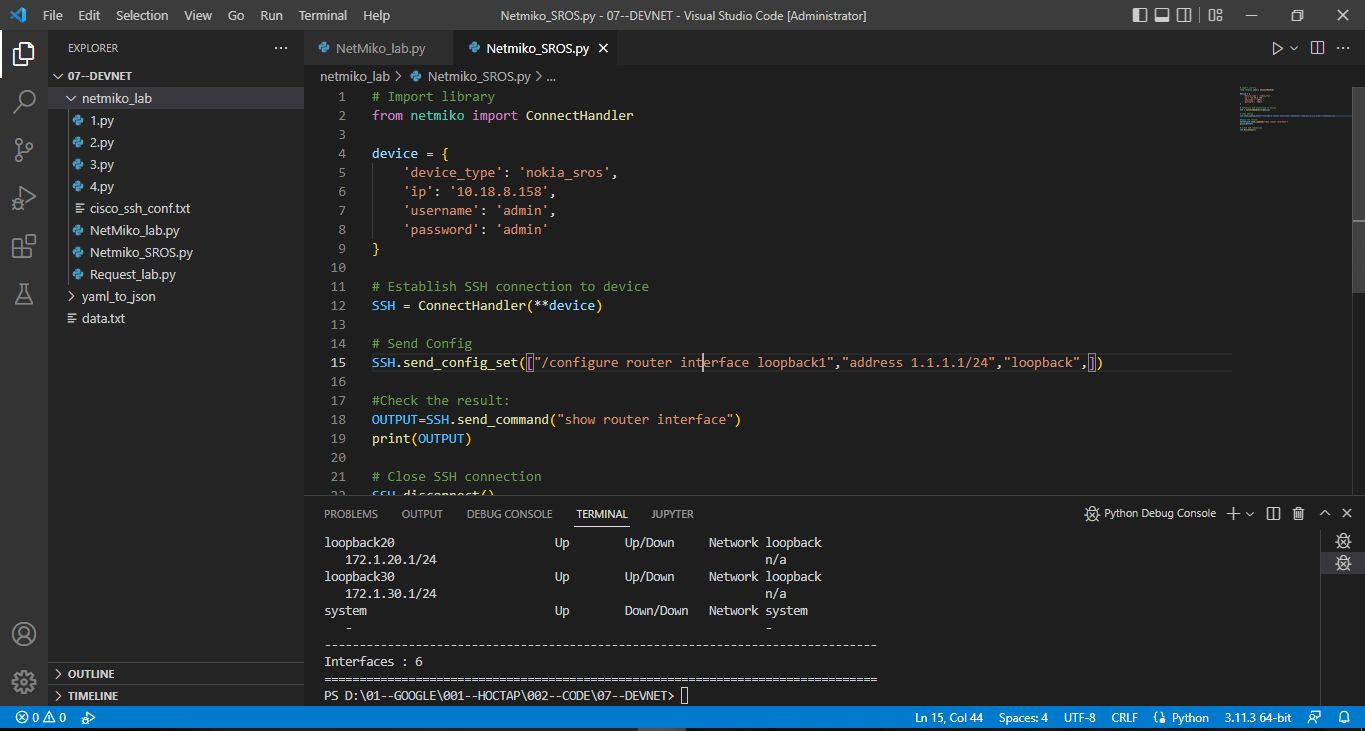The image size is (1365, 731).
Task: Switch to the PROBLEMS panel tab
Action: click(351, 514)
